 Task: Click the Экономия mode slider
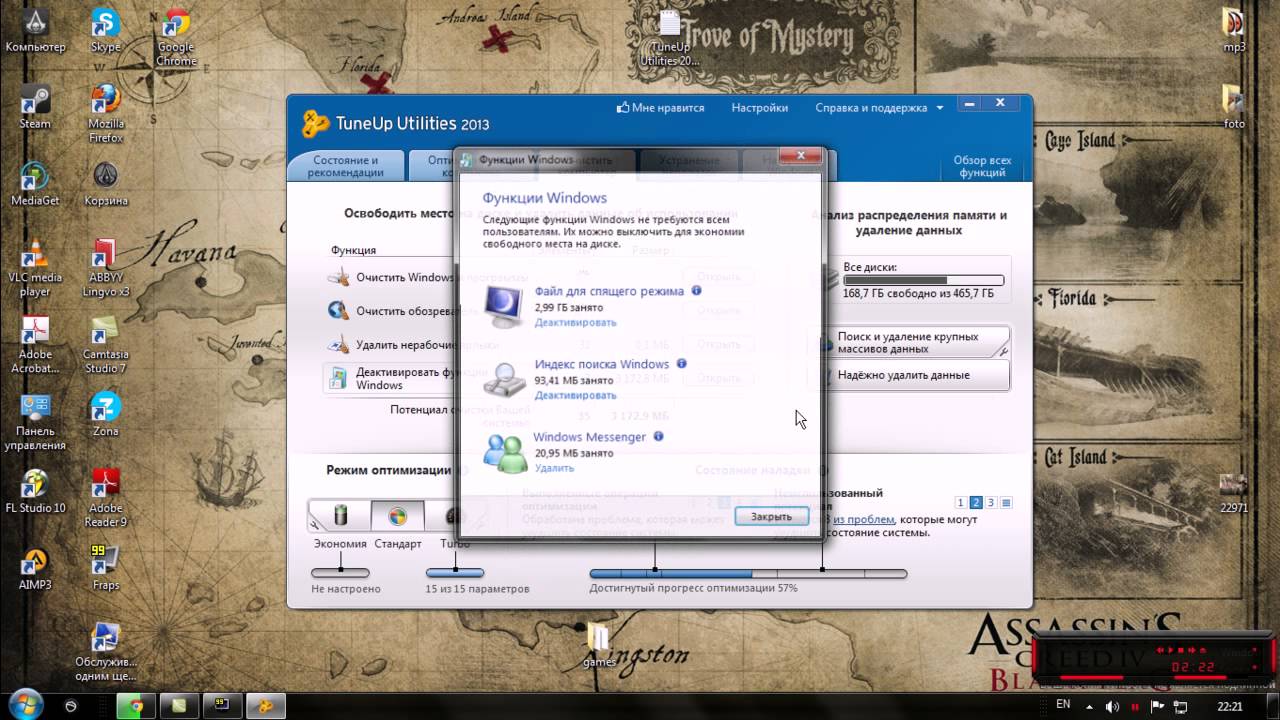[340, 573]
